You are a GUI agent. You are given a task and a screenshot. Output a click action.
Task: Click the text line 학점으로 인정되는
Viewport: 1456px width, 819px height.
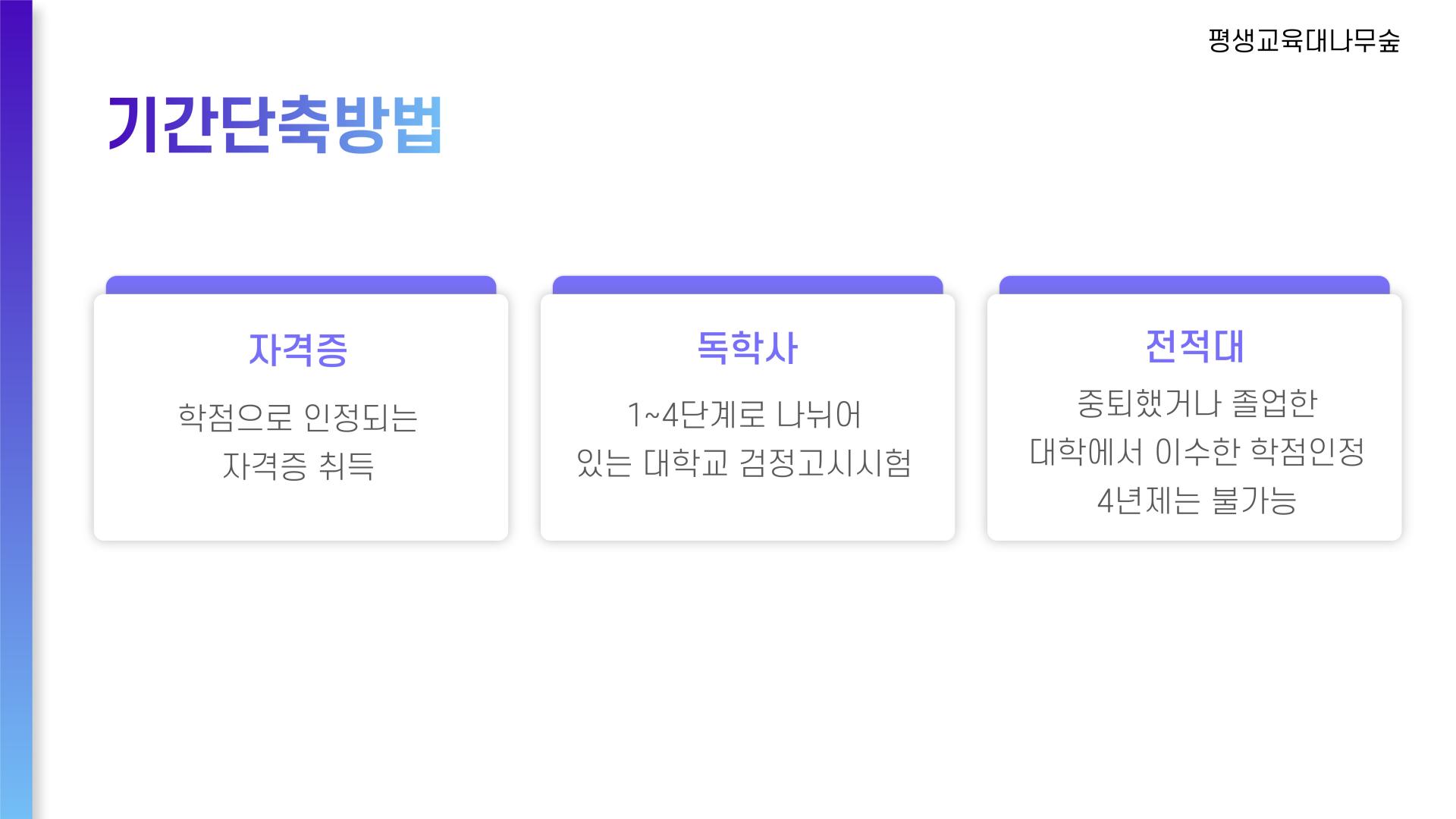(298, 417)
